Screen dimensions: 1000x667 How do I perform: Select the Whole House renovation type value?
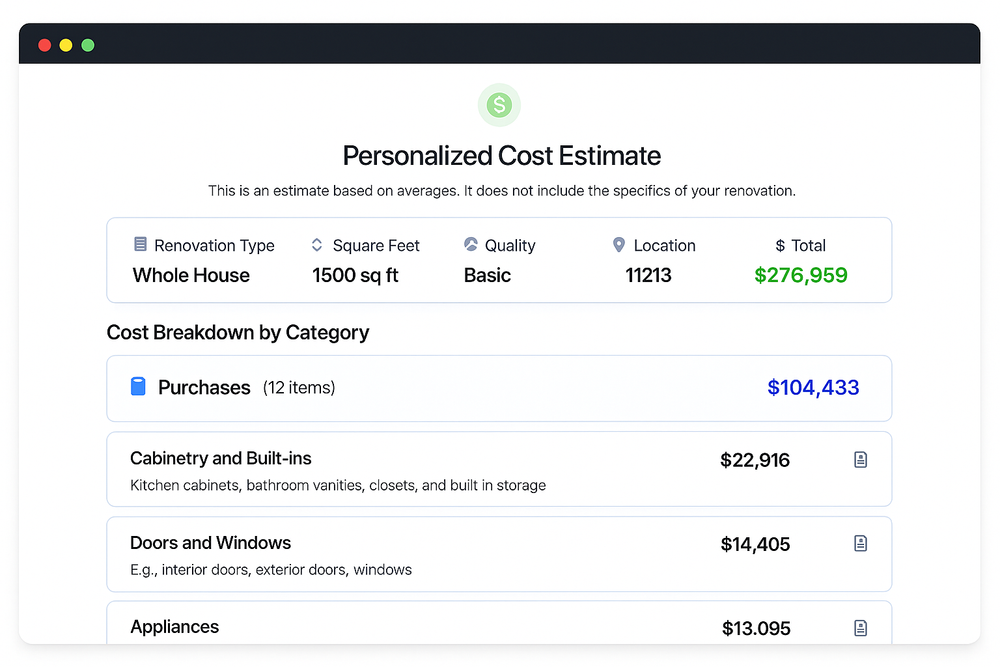coord(191,275)
